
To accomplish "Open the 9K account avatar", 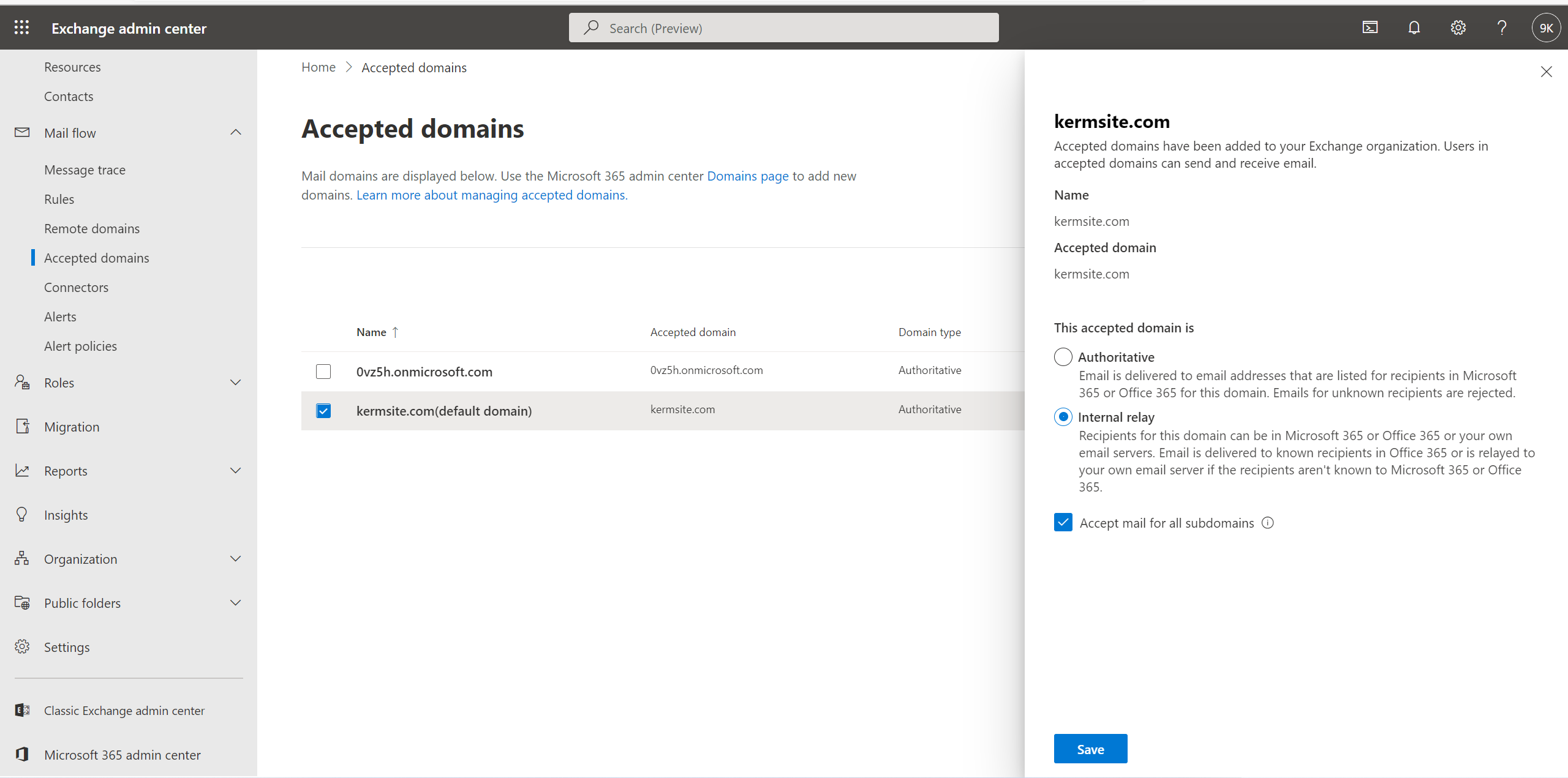I will 1545,28.
